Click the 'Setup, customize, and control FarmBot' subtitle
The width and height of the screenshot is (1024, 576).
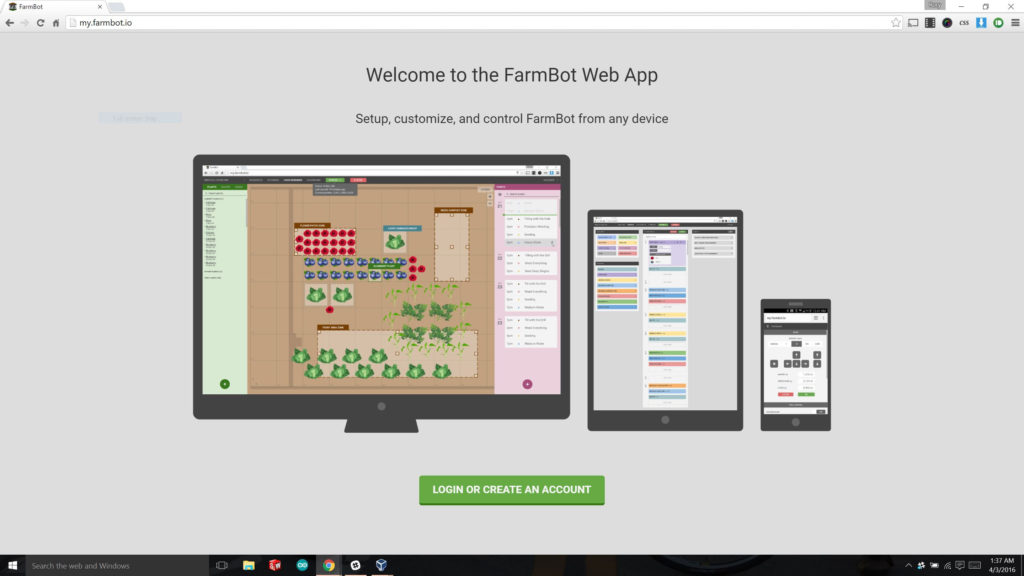tap(511, 119)
